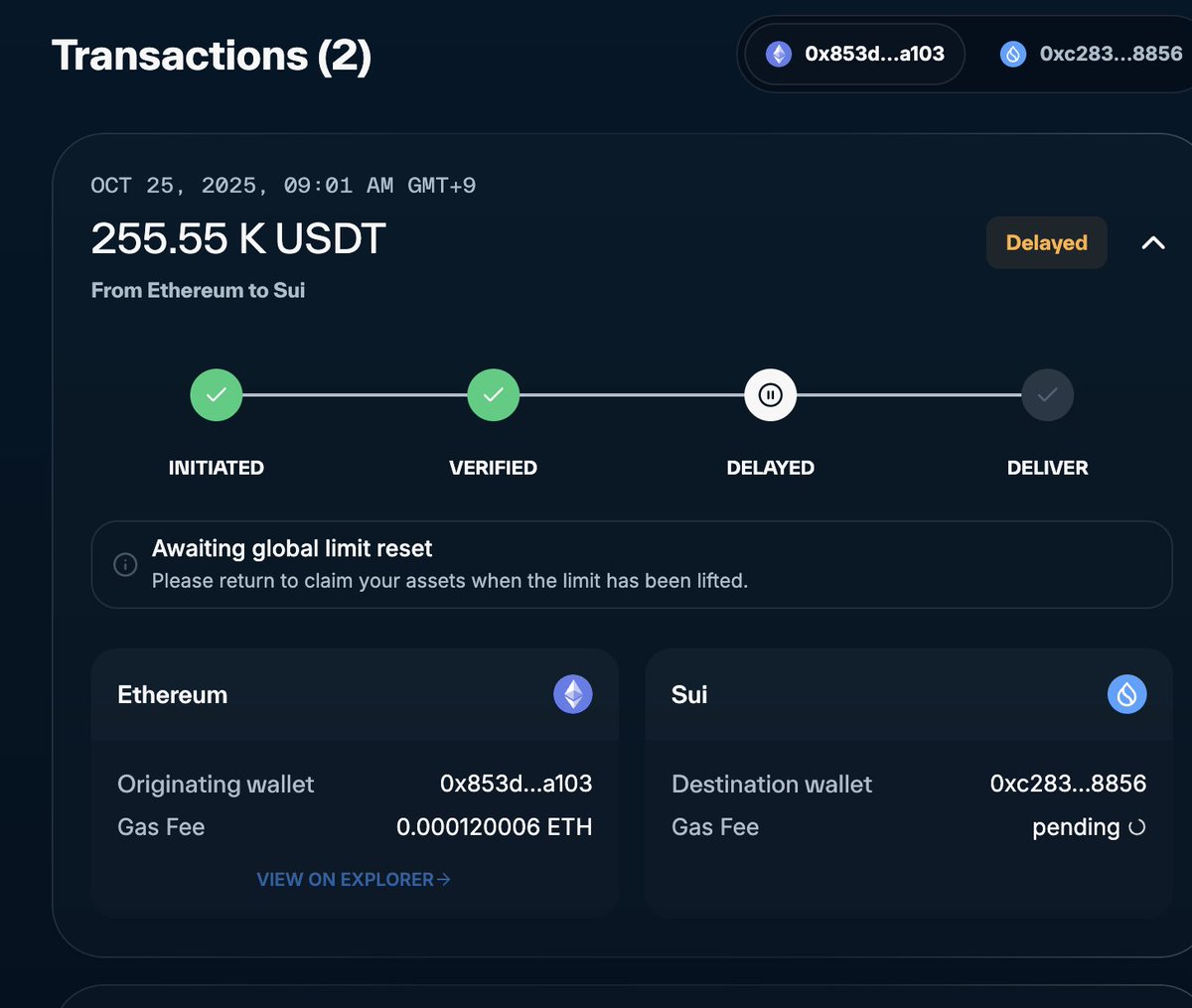The image size is (1192, 1008).
Task: Click the Verified step green checkmark
Action: click(494, 395)
